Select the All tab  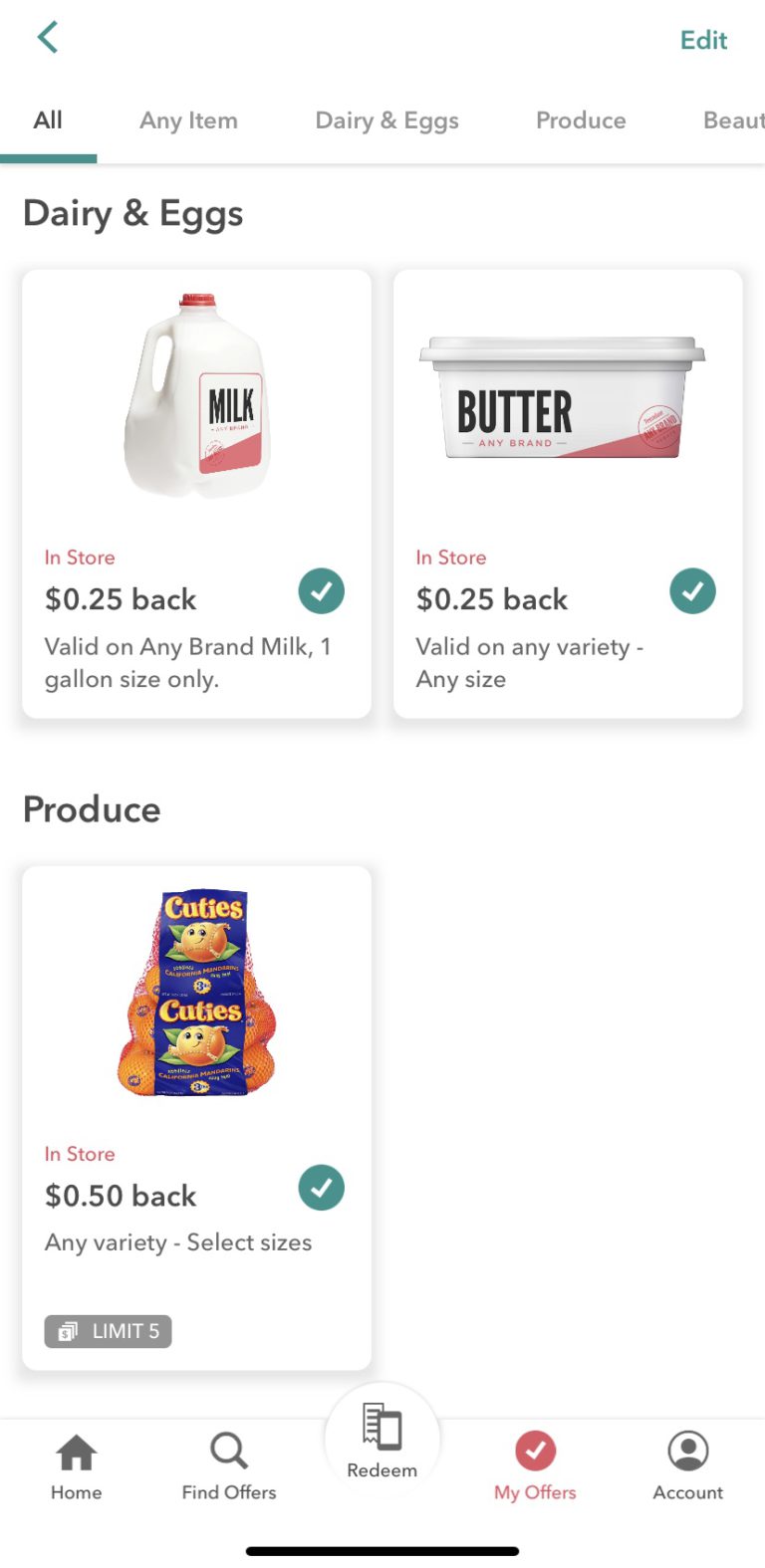click(48, 120)
